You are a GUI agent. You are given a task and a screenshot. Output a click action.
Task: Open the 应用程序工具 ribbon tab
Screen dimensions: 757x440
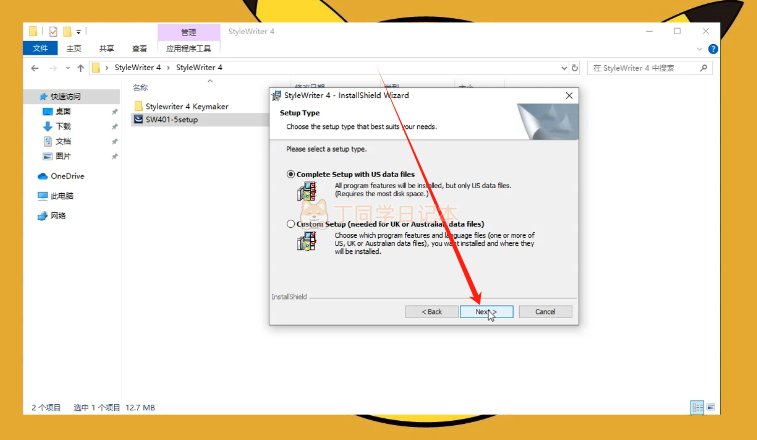188,48
